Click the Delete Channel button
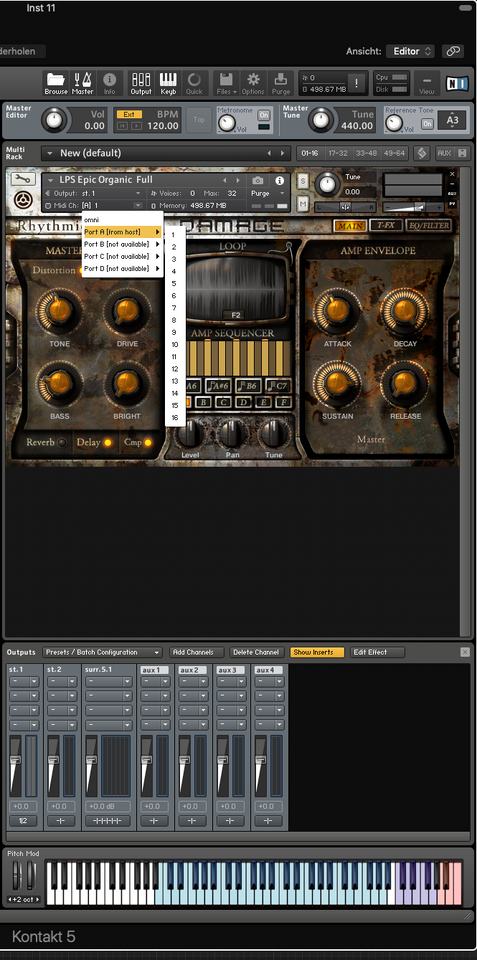This screenshot has width=477, height=960. (x=257, y=652)
